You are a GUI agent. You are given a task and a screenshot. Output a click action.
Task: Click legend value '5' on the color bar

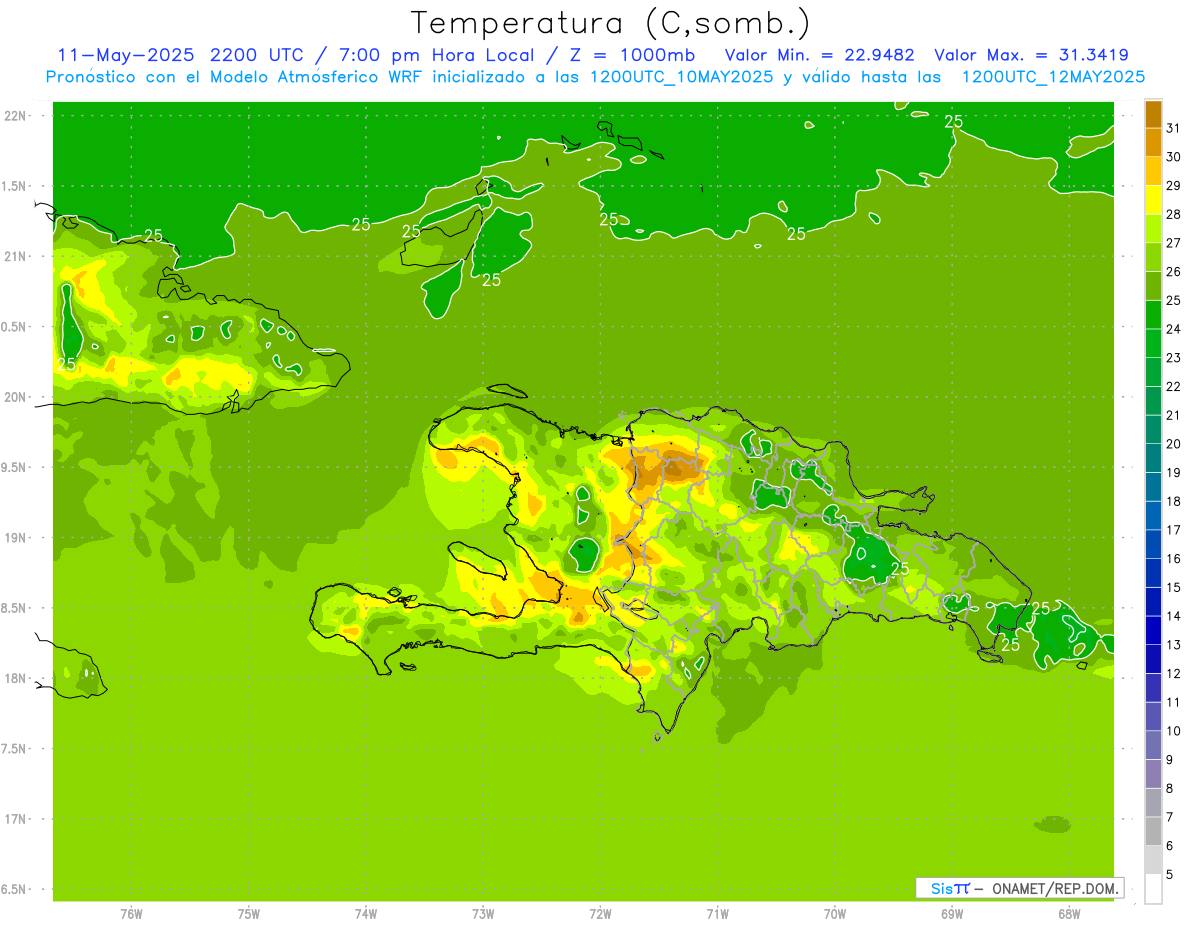1170,874
